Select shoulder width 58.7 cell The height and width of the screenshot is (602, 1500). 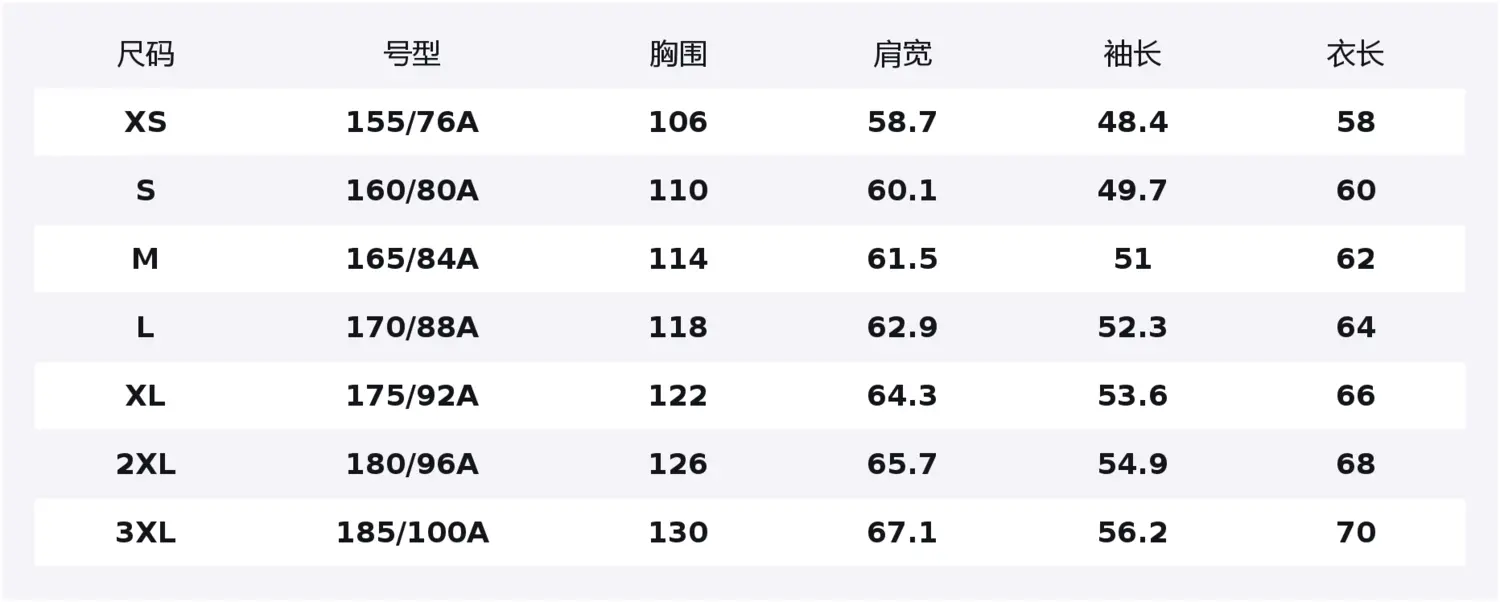[902, 122]
